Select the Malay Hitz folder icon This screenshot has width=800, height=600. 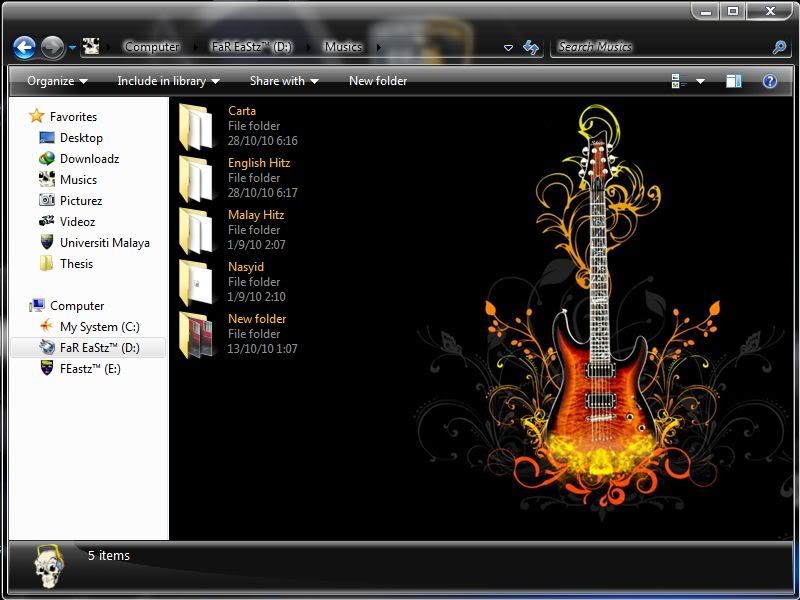(x=196, y=231)
